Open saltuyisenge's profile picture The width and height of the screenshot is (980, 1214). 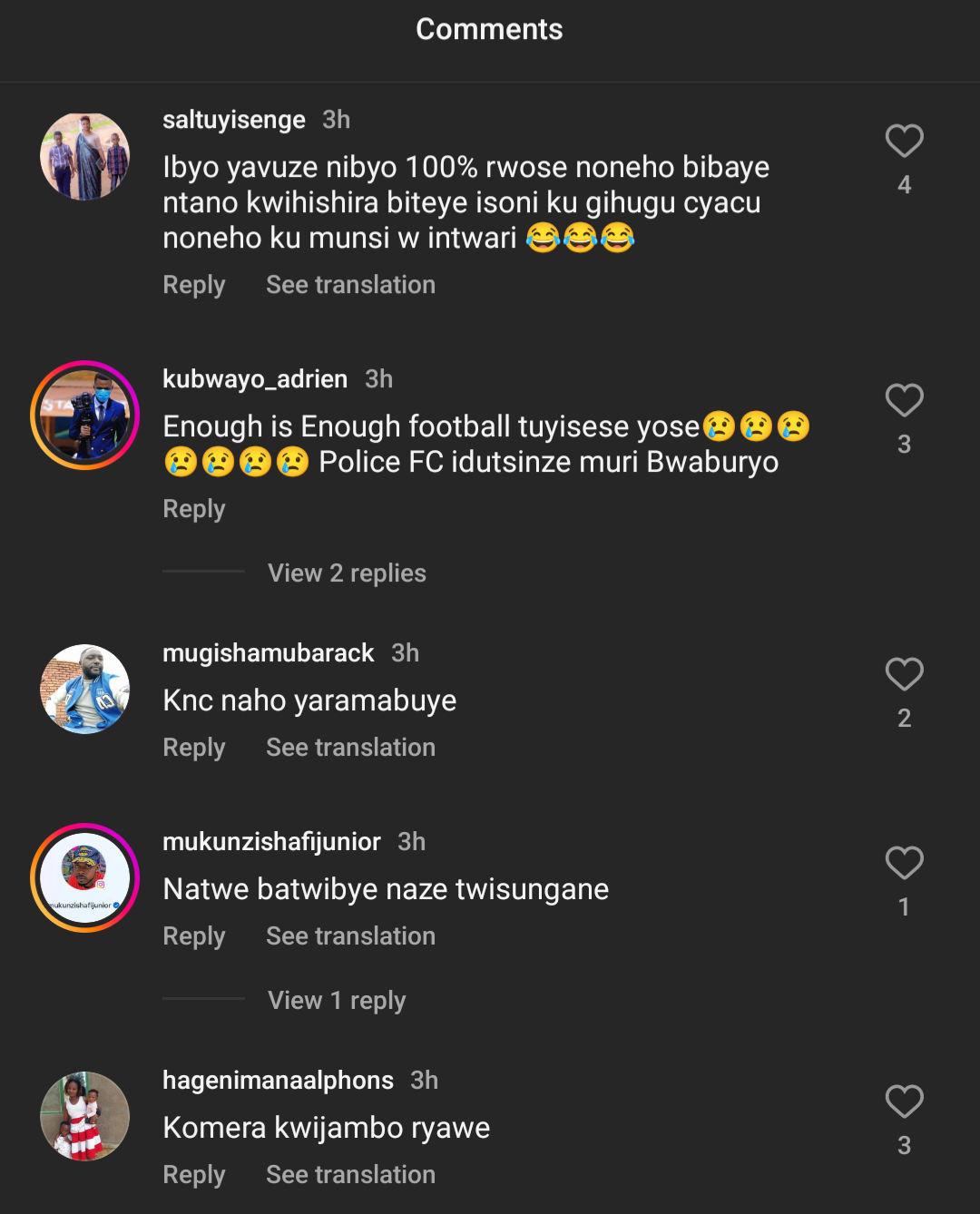coord(85,156)
